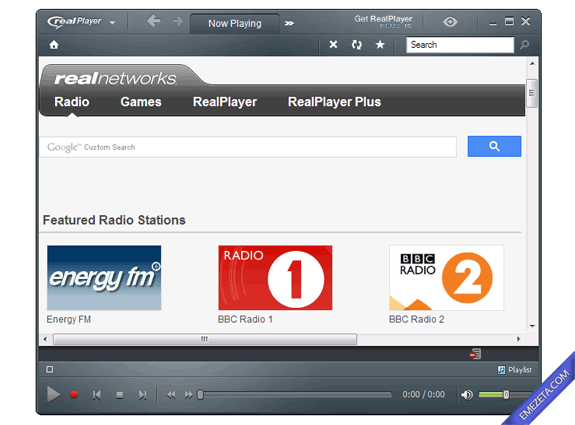Click the Get RealPlayer Plus link
The image size is (575, 425).
pos(383,22)
